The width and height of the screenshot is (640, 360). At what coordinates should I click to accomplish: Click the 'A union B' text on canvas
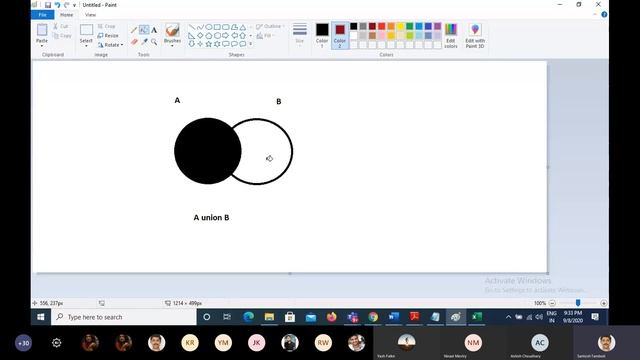point(211,218)
